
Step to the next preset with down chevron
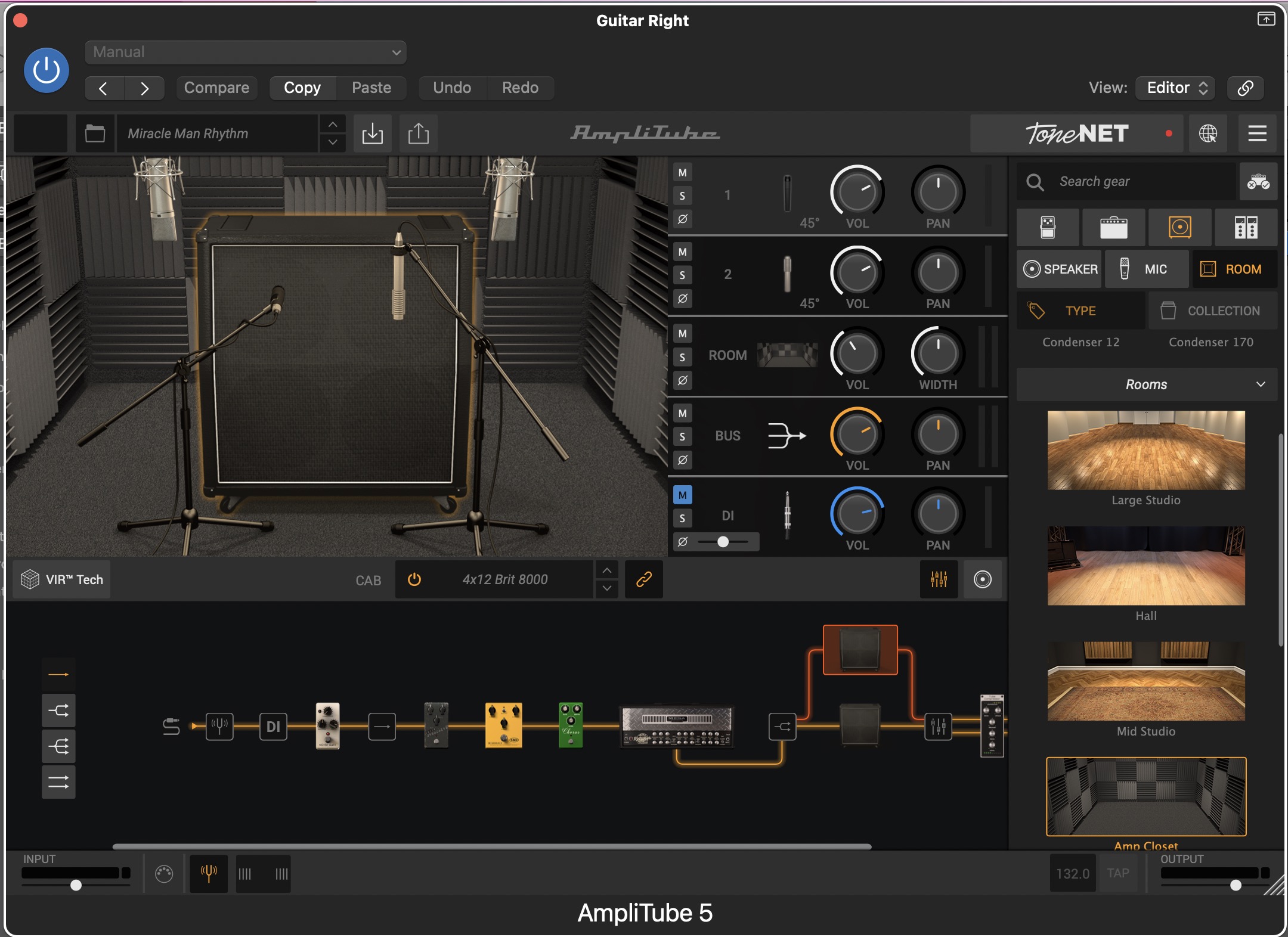point(333,142)
